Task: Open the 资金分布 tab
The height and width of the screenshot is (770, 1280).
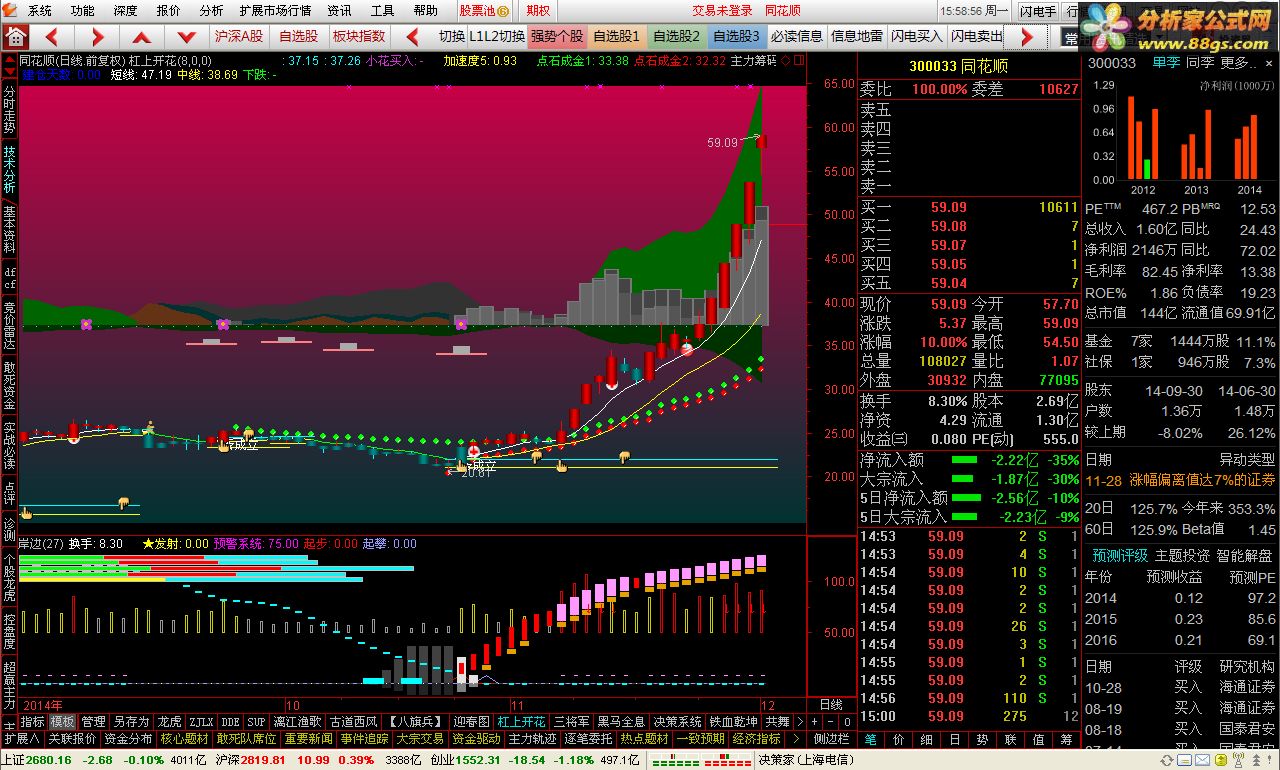Action: pos(128,739)
